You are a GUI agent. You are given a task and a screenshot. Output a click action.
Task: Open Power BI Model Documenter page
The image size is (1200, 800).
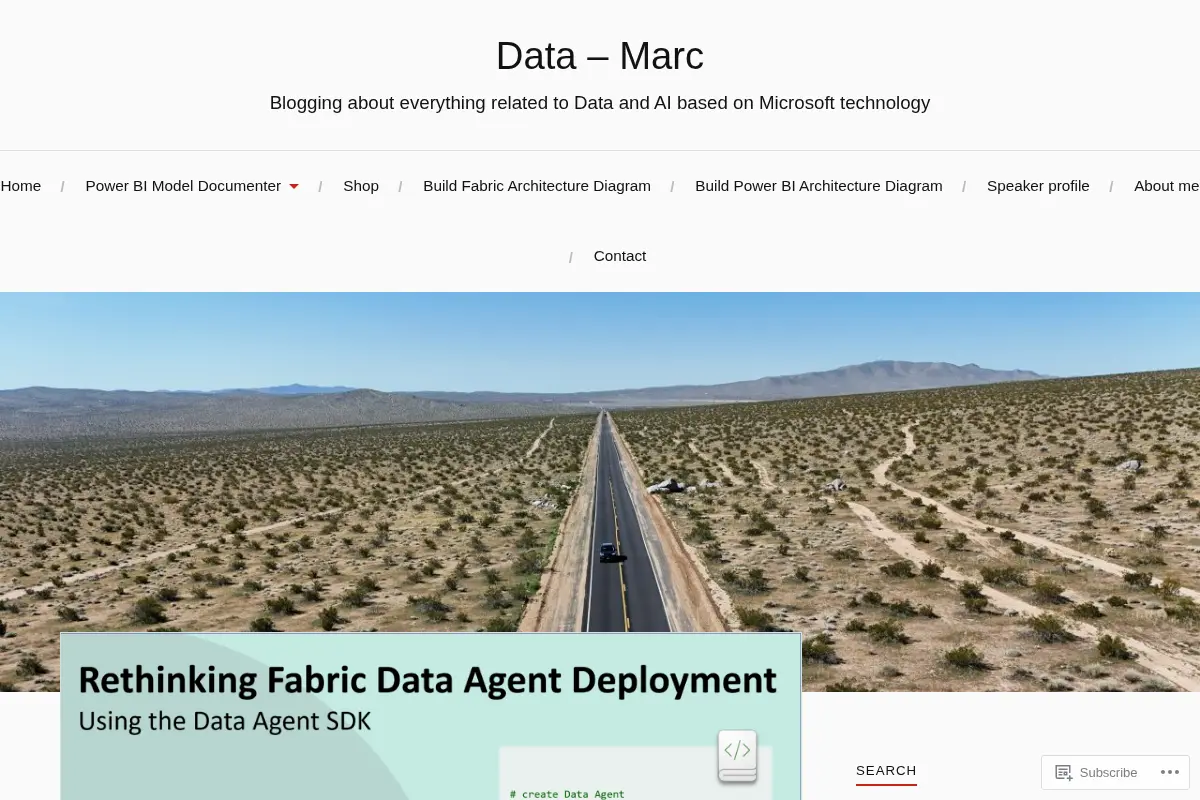(183, 186)
